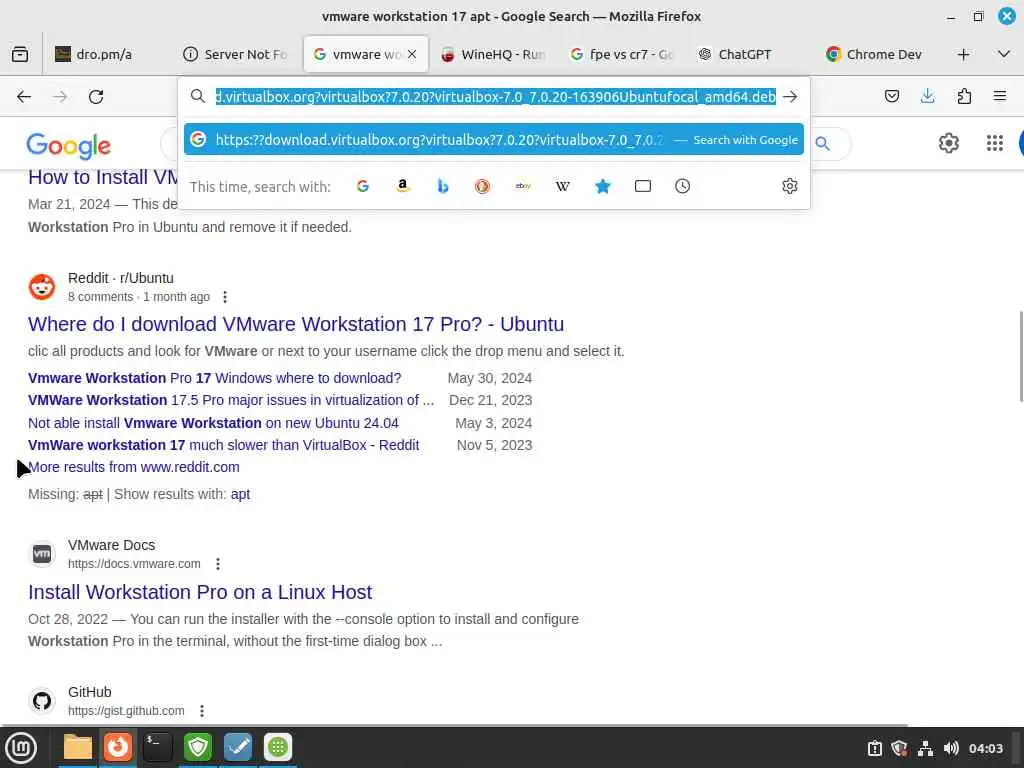
Task: Open Firefox application menu
Action: [x=1000, y=97]
